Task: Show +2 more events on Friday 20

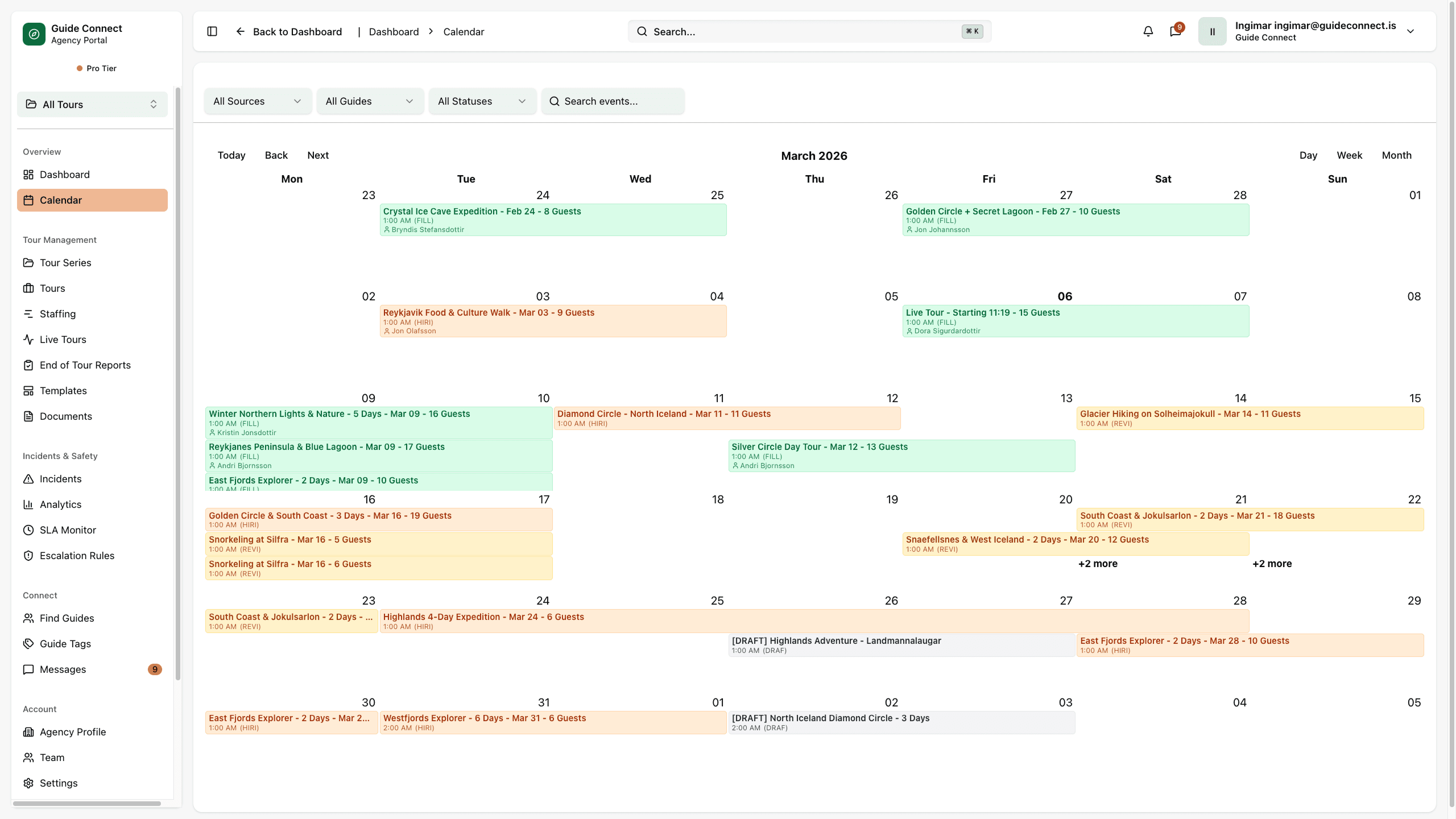Action: (x=1098, y=564)
